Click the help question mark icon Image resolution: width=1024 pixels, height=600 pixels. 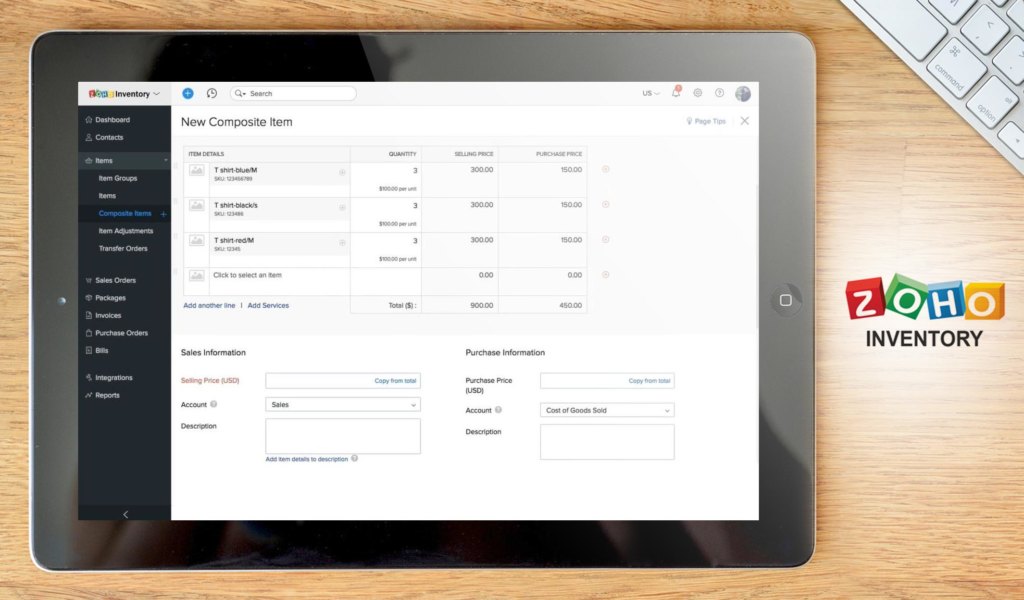[x=719, y=93]
